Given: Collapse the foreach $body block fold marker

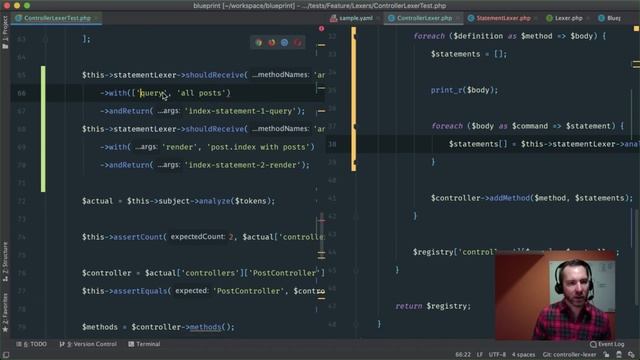Looking at the screenshot, I should click(x=355, y=127).
